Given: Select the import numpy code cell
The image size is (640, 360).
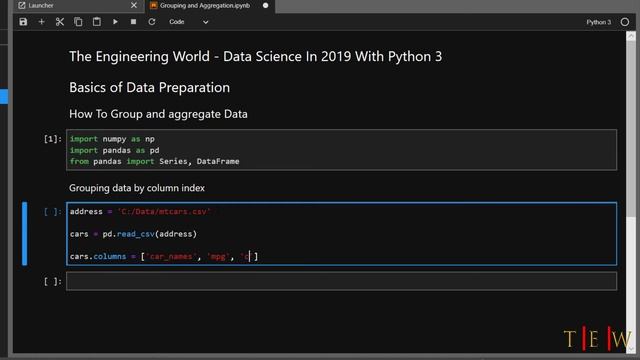Looking at the screenshot, I should 342,150.
